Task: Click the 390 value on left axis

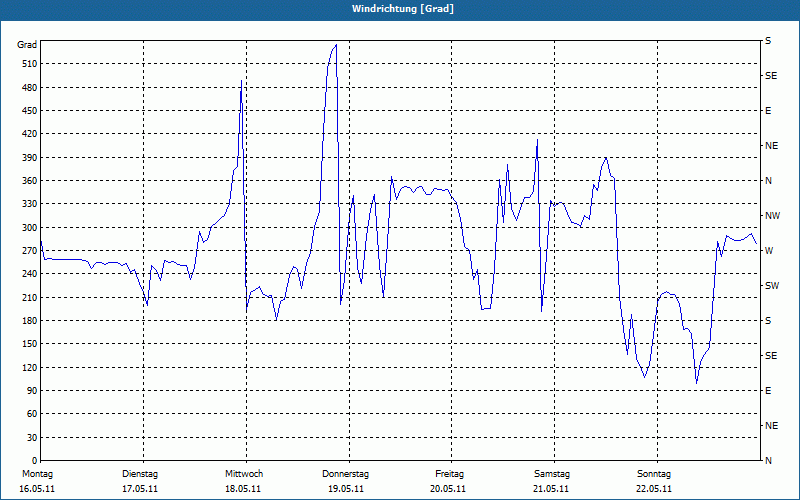Action: (30, 158)
